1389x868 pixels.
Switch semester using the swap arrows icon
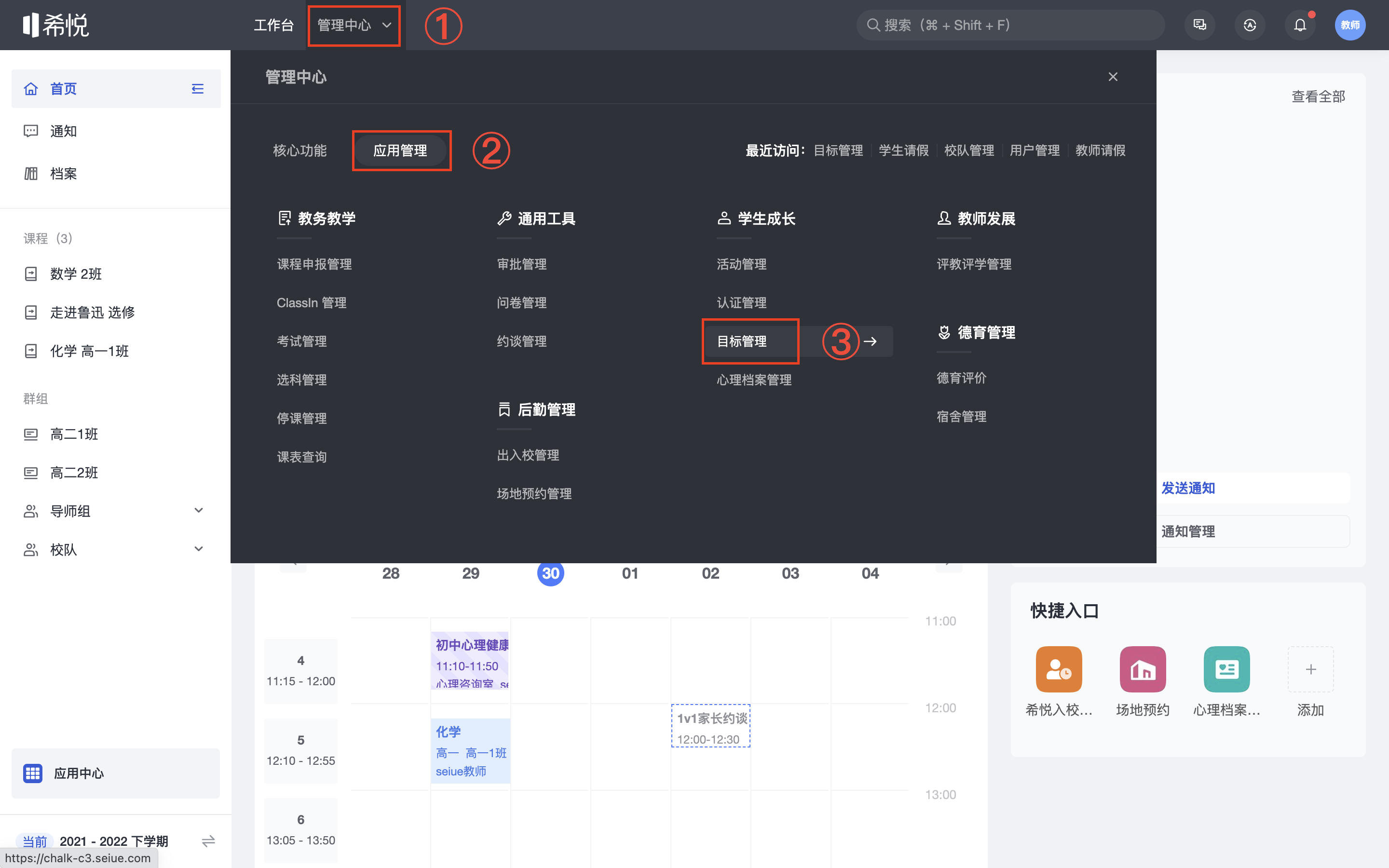[208, 841]
